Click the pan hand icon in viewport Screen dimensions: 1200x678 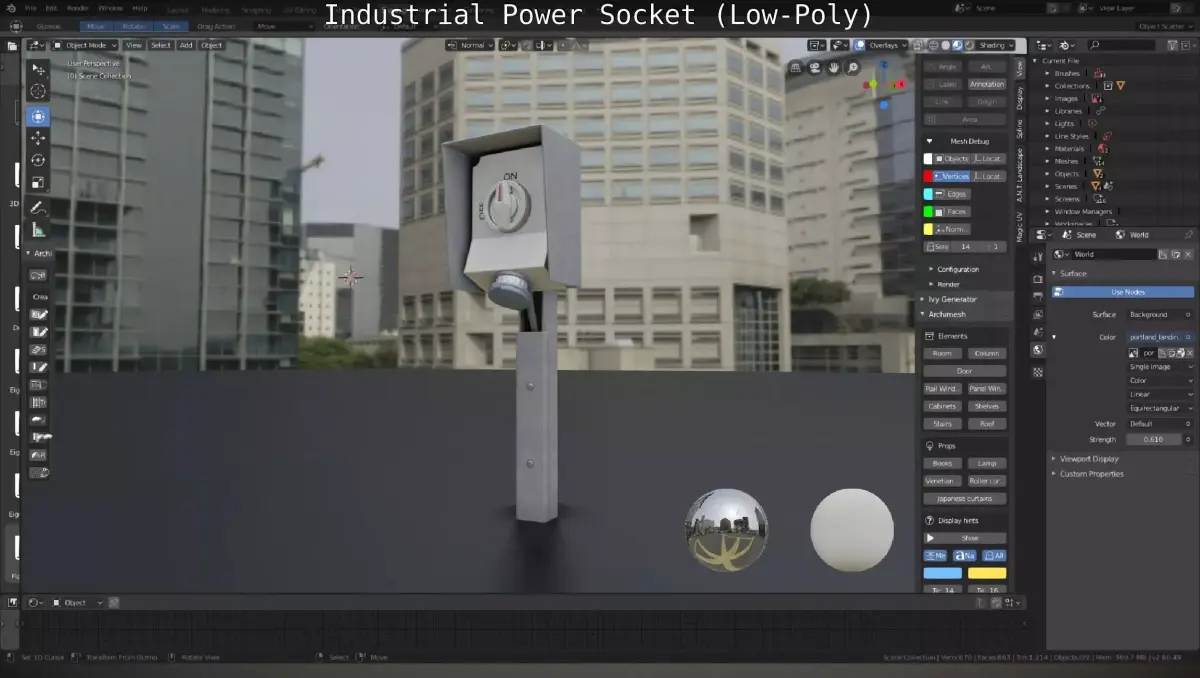click(x=833, y=68)
